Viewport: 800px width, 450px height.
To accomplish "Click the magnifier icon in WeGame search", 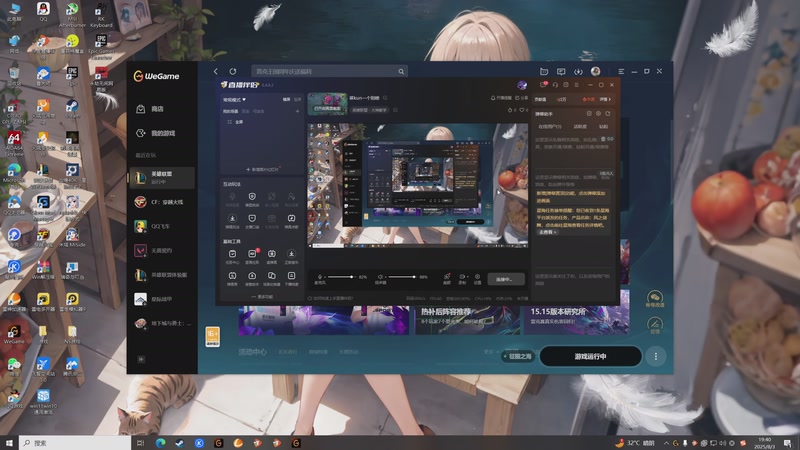I will (401, 71).
